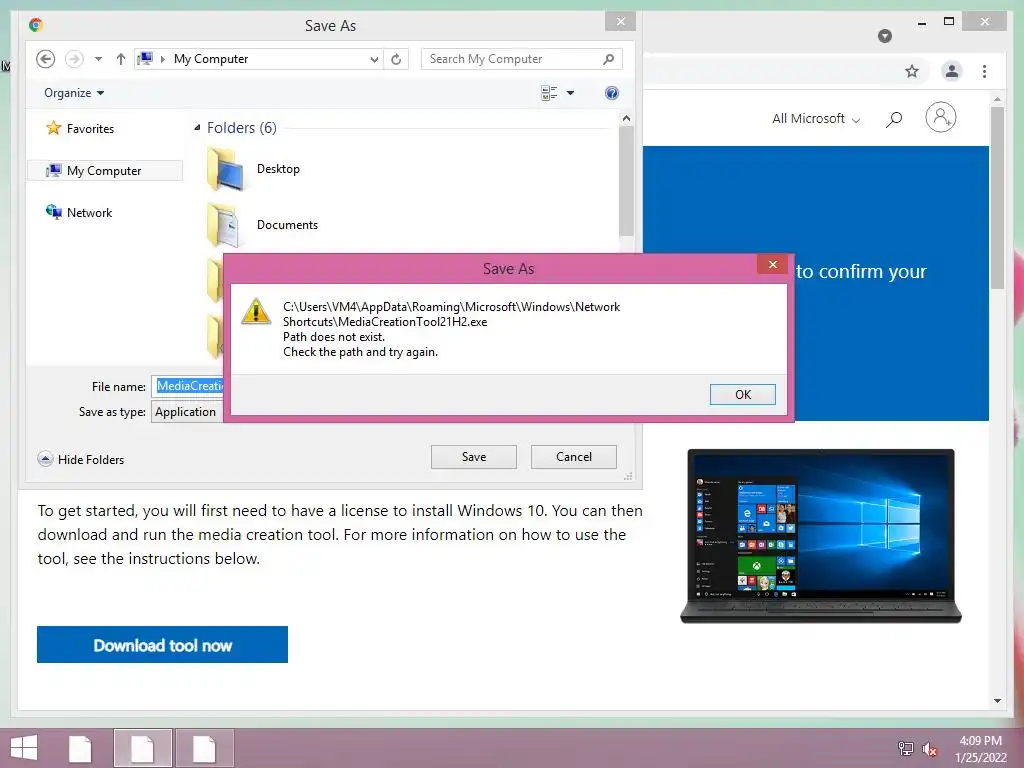Click Download tool now on the Microsoft page
This screenshot has width=1024, height=768.
coord(162,645)
